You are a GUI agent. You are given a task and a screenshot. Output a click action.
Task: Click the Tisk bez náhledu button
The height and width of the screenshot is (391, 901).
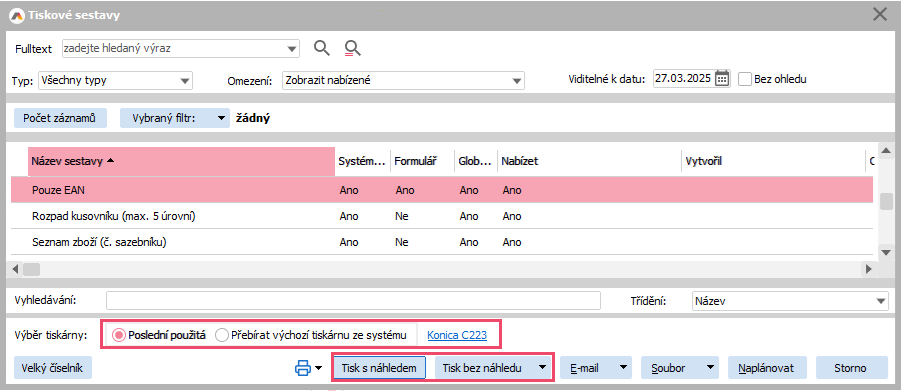482,368
